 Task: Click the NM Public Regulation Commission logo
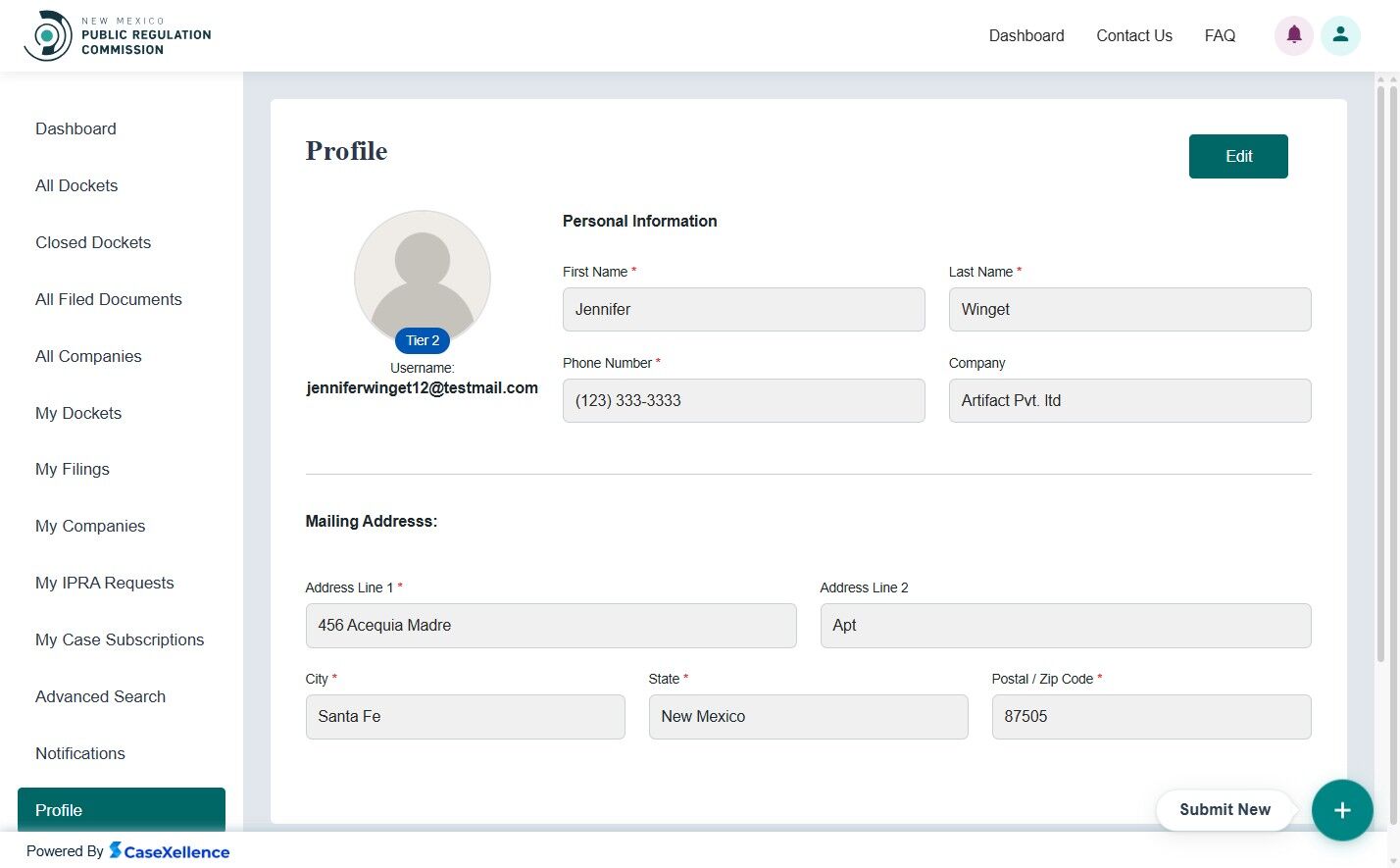pos(118,35)
